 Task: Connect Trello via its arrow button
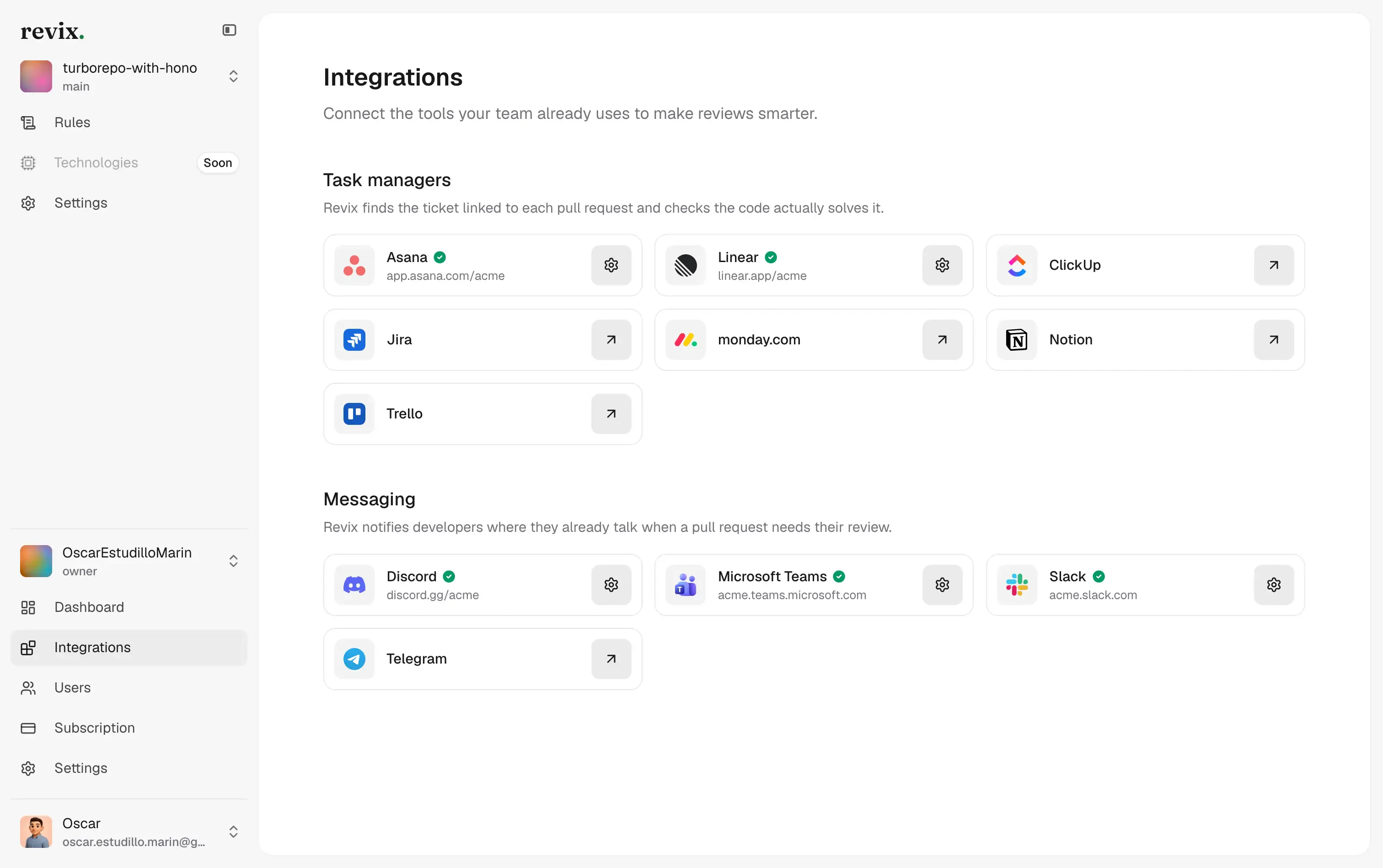pos(611,414)
